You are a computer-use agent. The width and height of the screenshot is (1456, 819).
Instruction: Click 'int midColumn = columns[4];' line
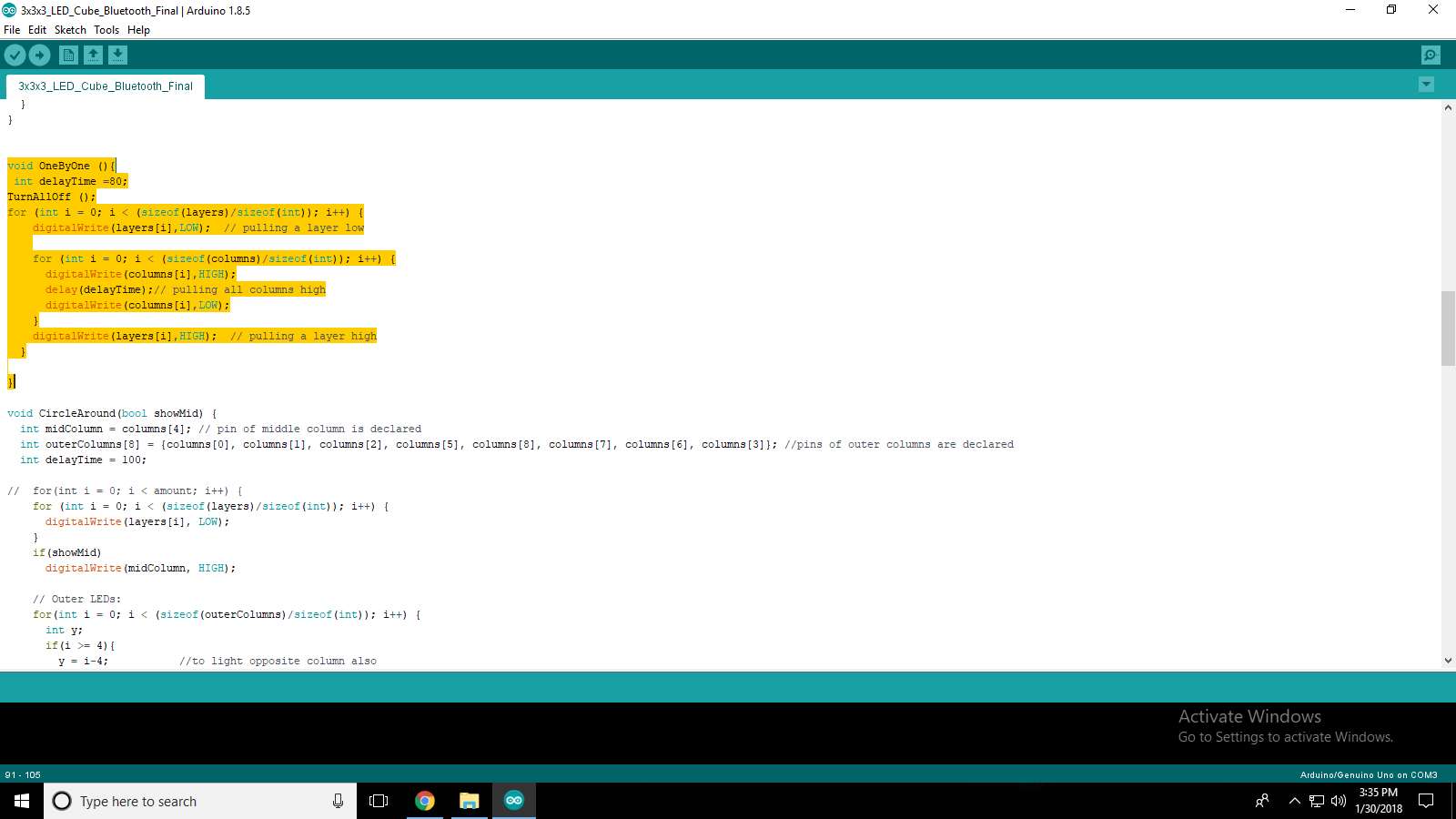(106, 429)
